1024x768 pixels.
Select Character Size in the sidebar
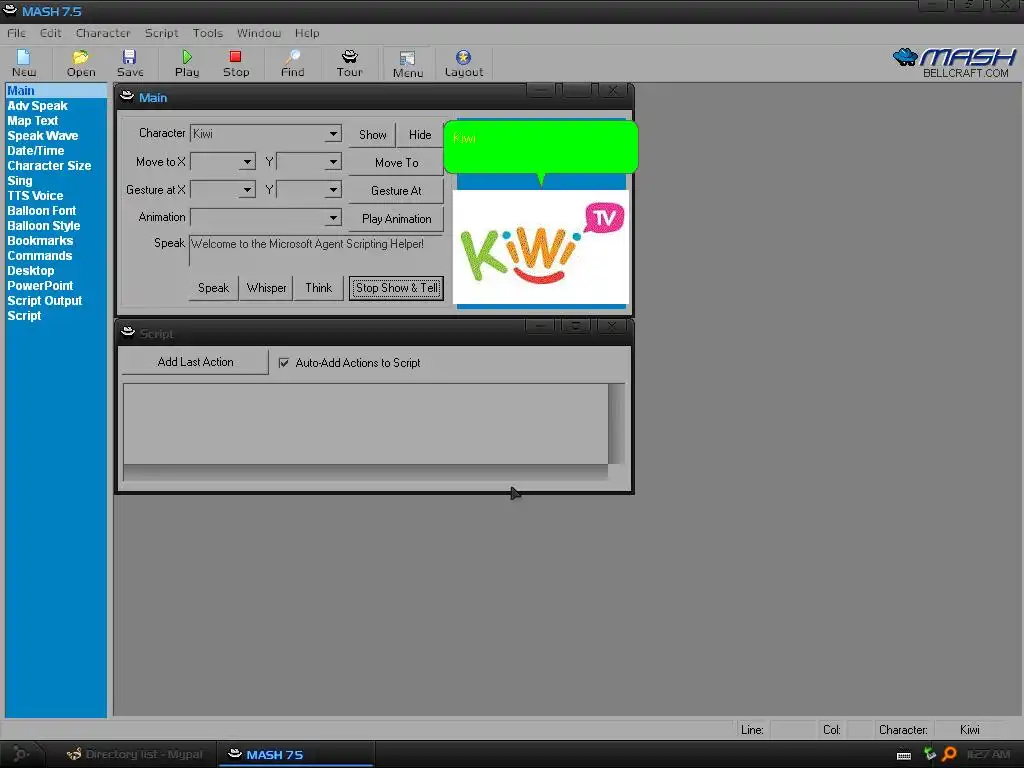pyautogui.click(x=49, y=166)
